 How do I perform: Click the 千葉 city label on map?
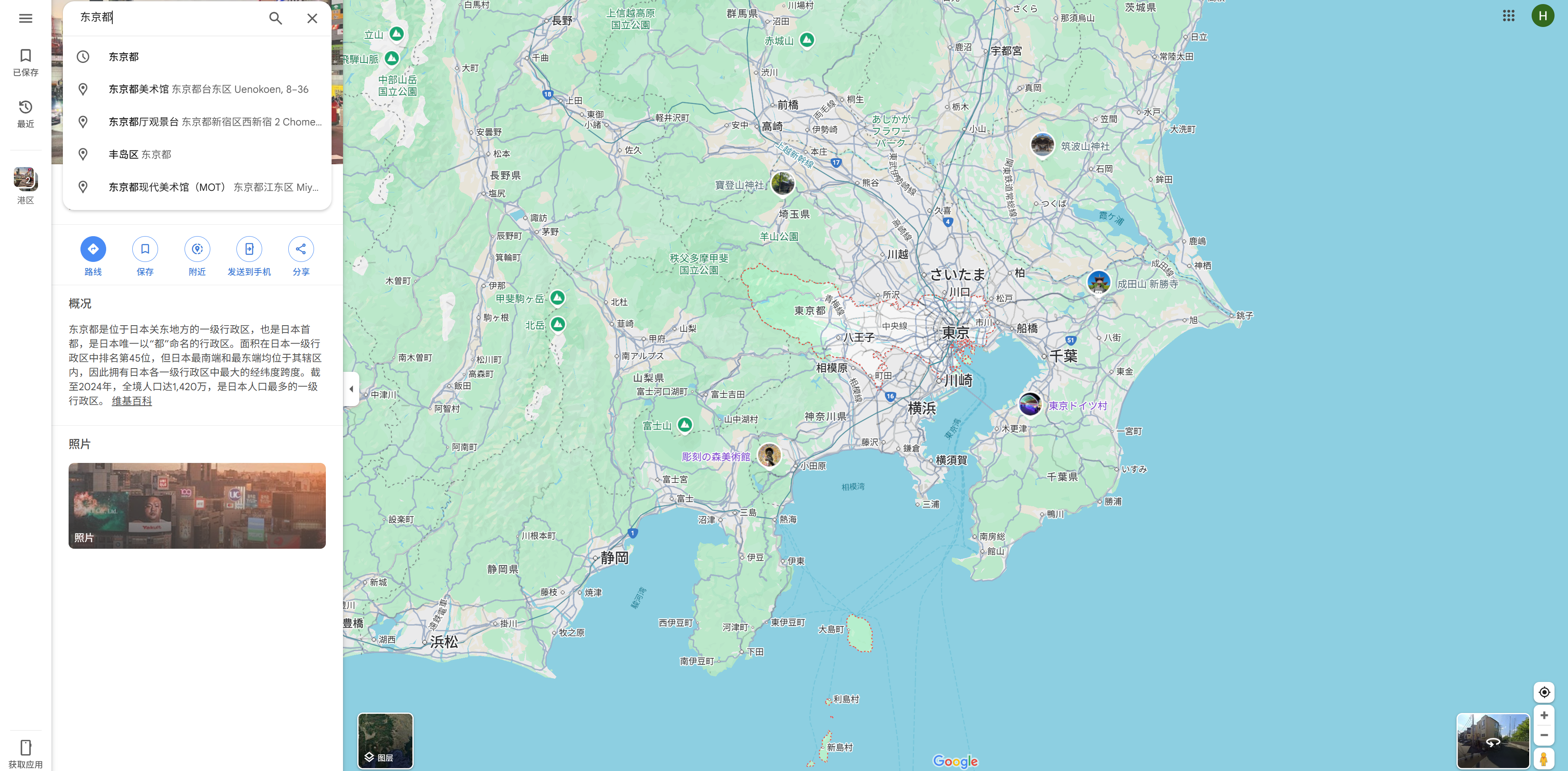click(x=1063, y=356)
